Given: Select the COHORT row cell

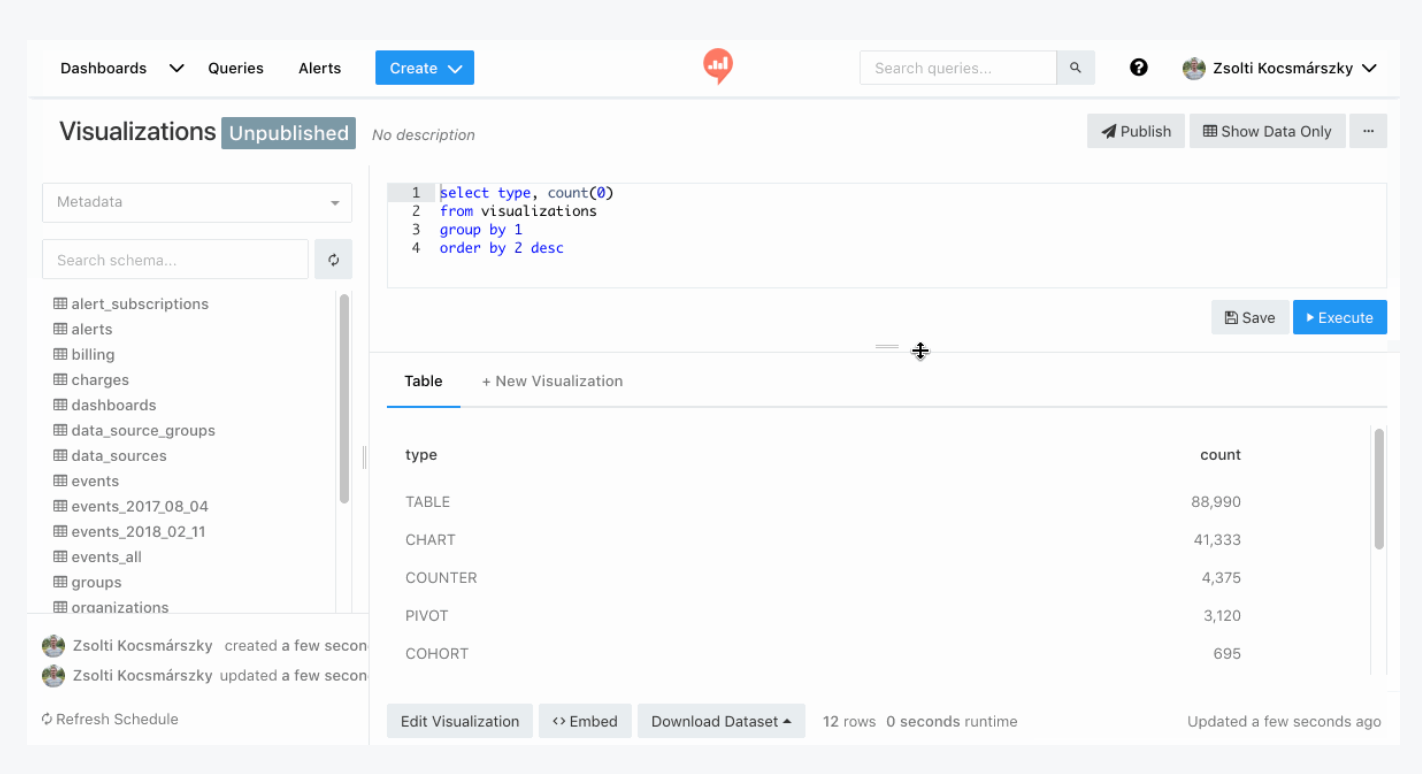Looking at the screenshot, I should pos(437,654).
